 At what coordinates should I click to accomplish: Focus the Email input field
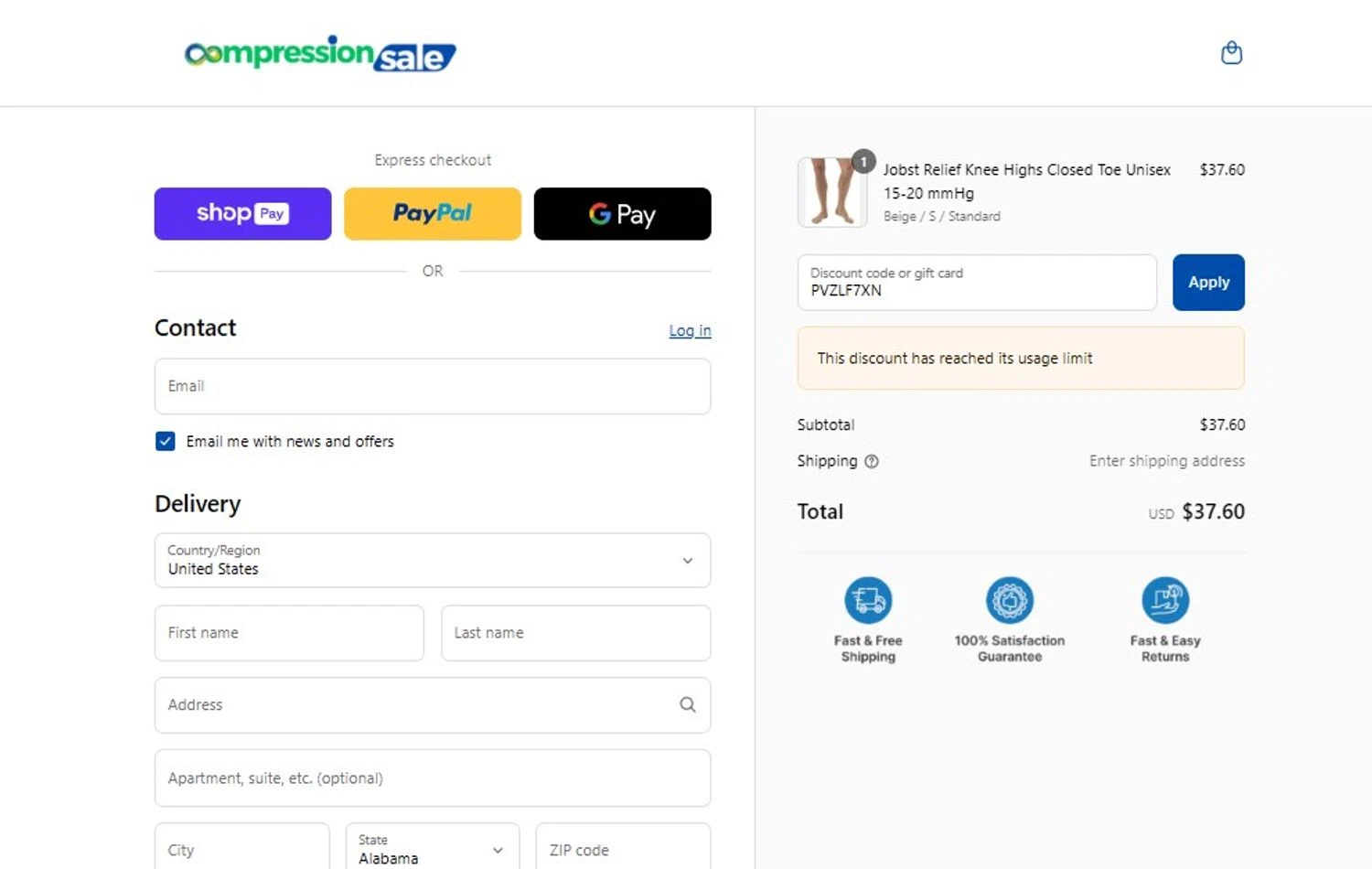tap(433, 386)
